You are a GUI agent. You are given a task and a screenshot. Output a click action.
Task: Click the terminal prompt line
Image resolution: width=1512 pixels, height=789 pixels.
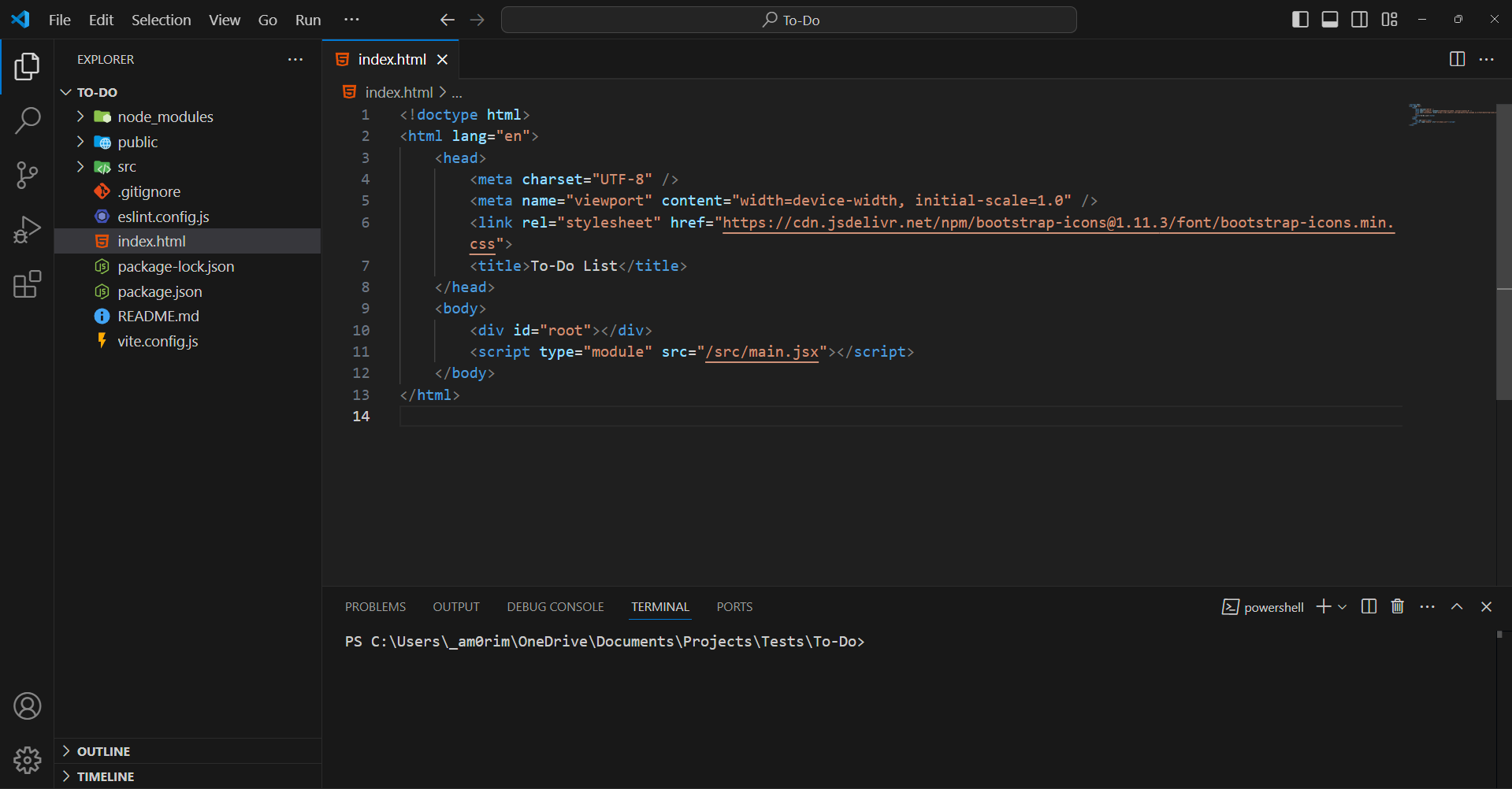604,642
